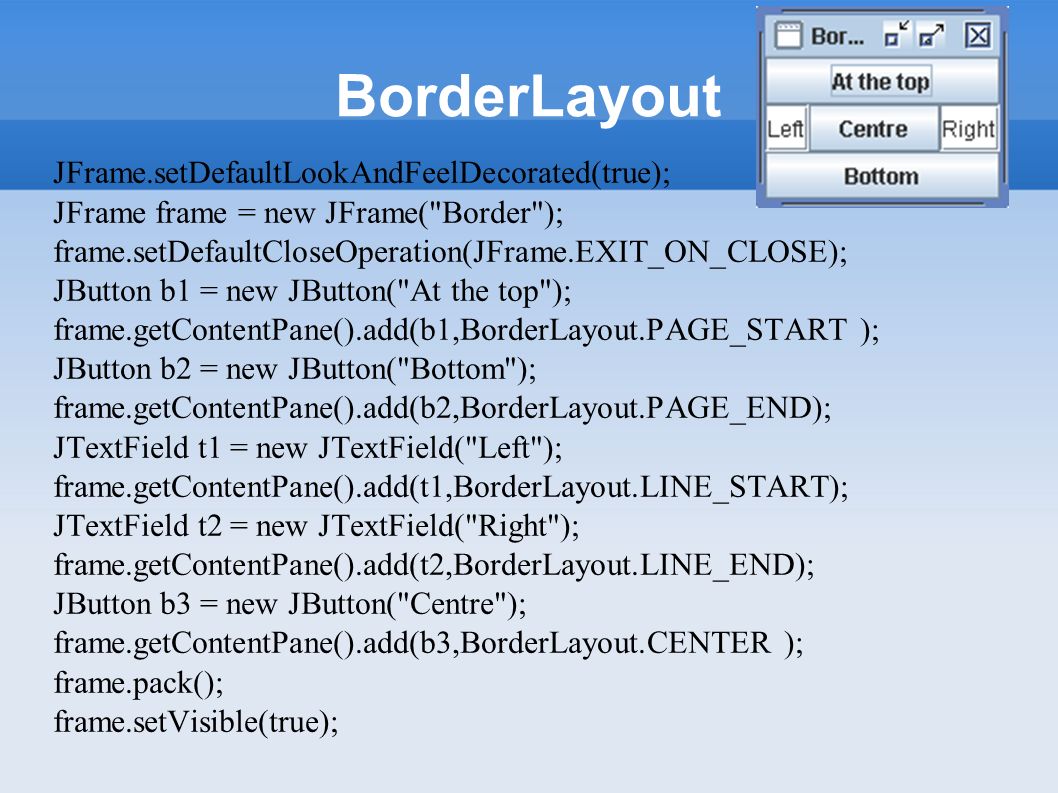Close the Border window
Image resolution: width=1058 pixels, height=793 pixels.
tap(978, 35)
